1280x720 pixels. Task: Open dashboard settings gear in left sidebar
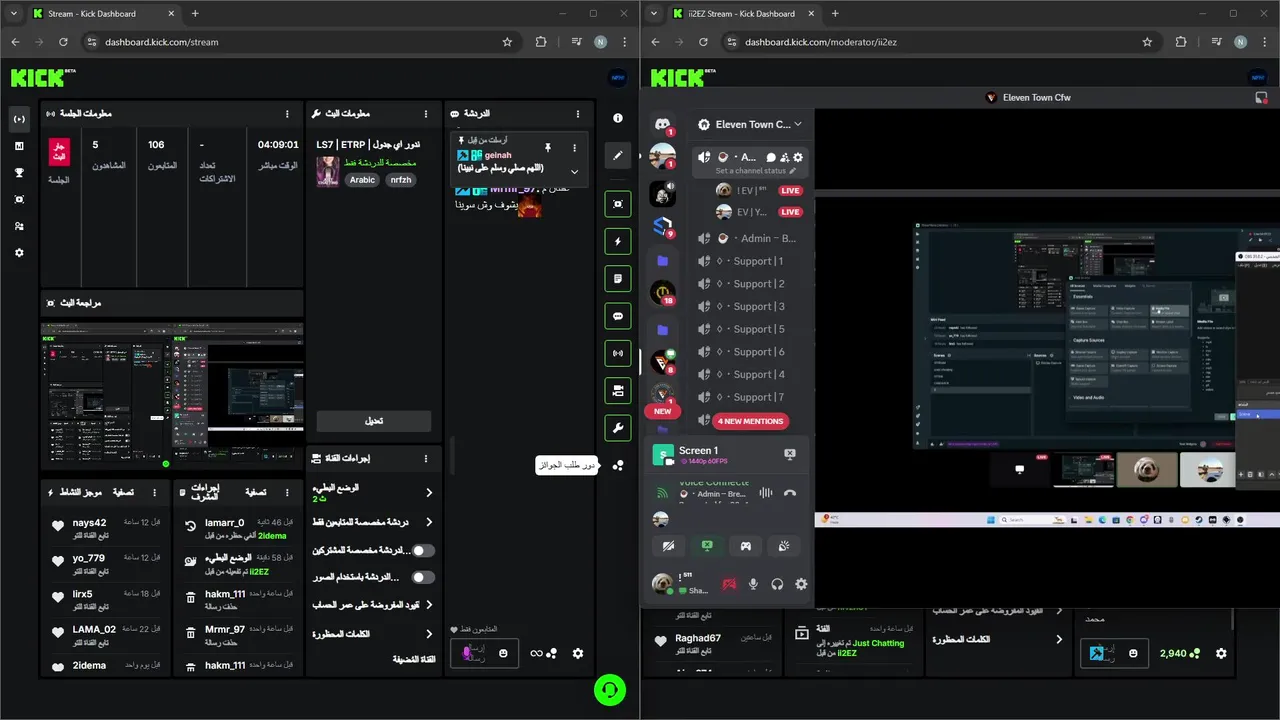click(x=19, y=253)
